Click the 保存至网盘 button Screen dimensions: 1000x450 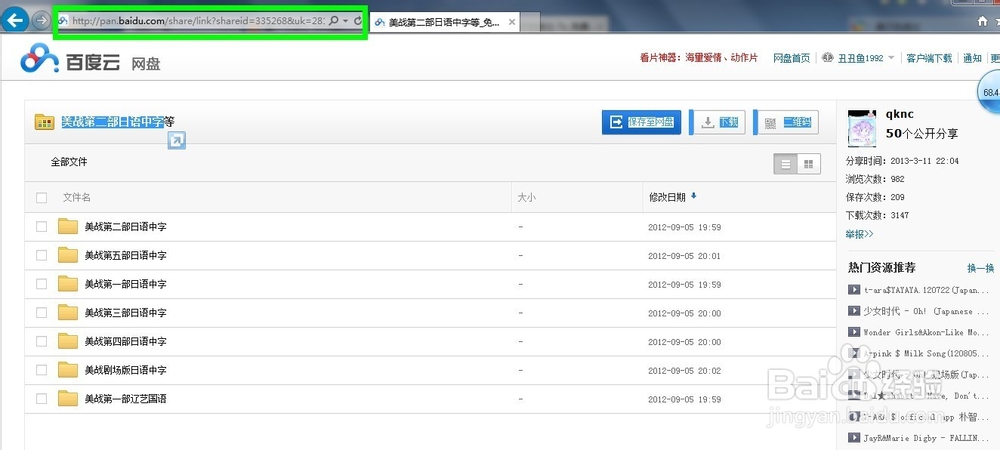(x=642, y=122)
